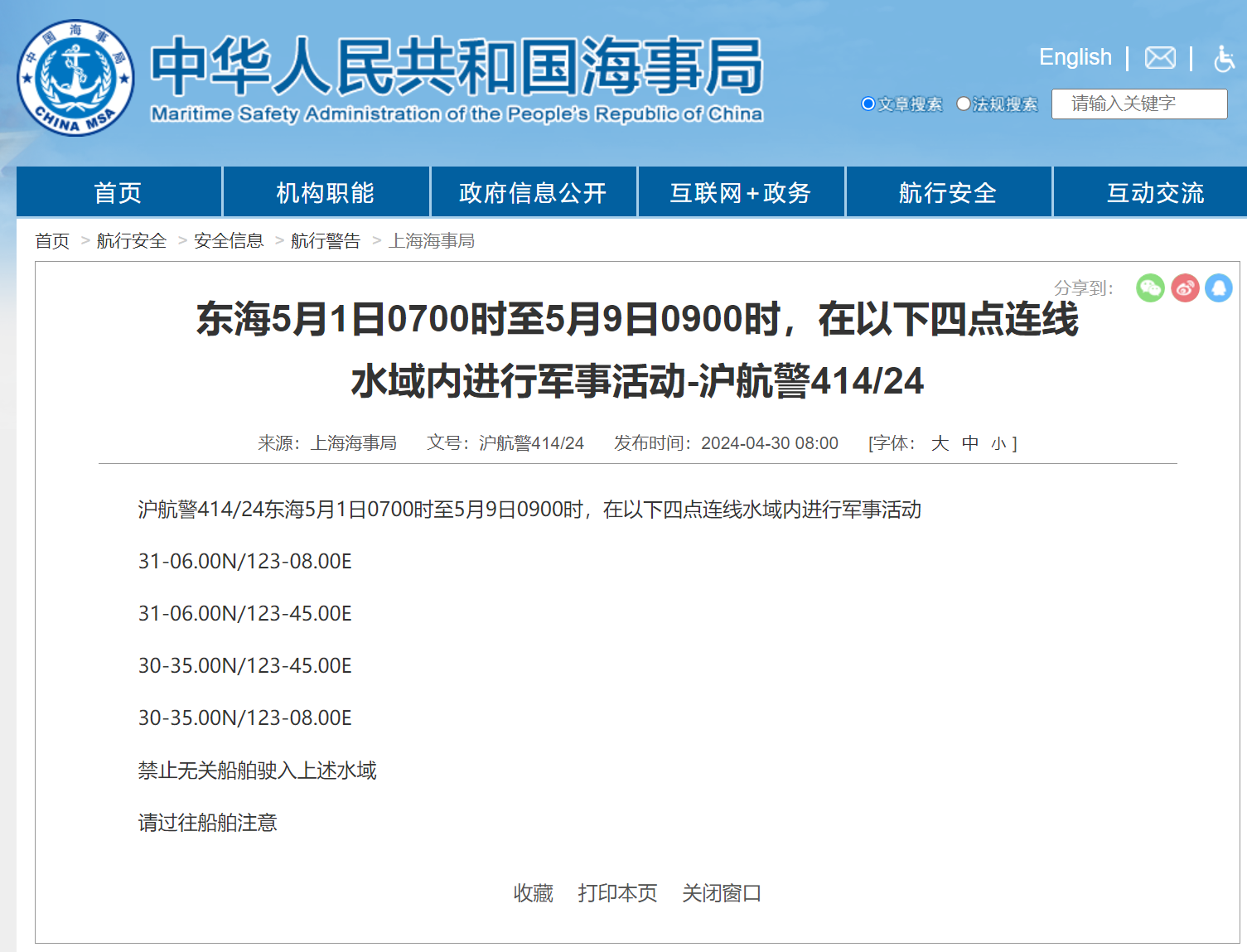Open the 航行安全 navigation menu
This screenshot has height=952, width=1247.
pyautogui.click(x=948, y=192)
